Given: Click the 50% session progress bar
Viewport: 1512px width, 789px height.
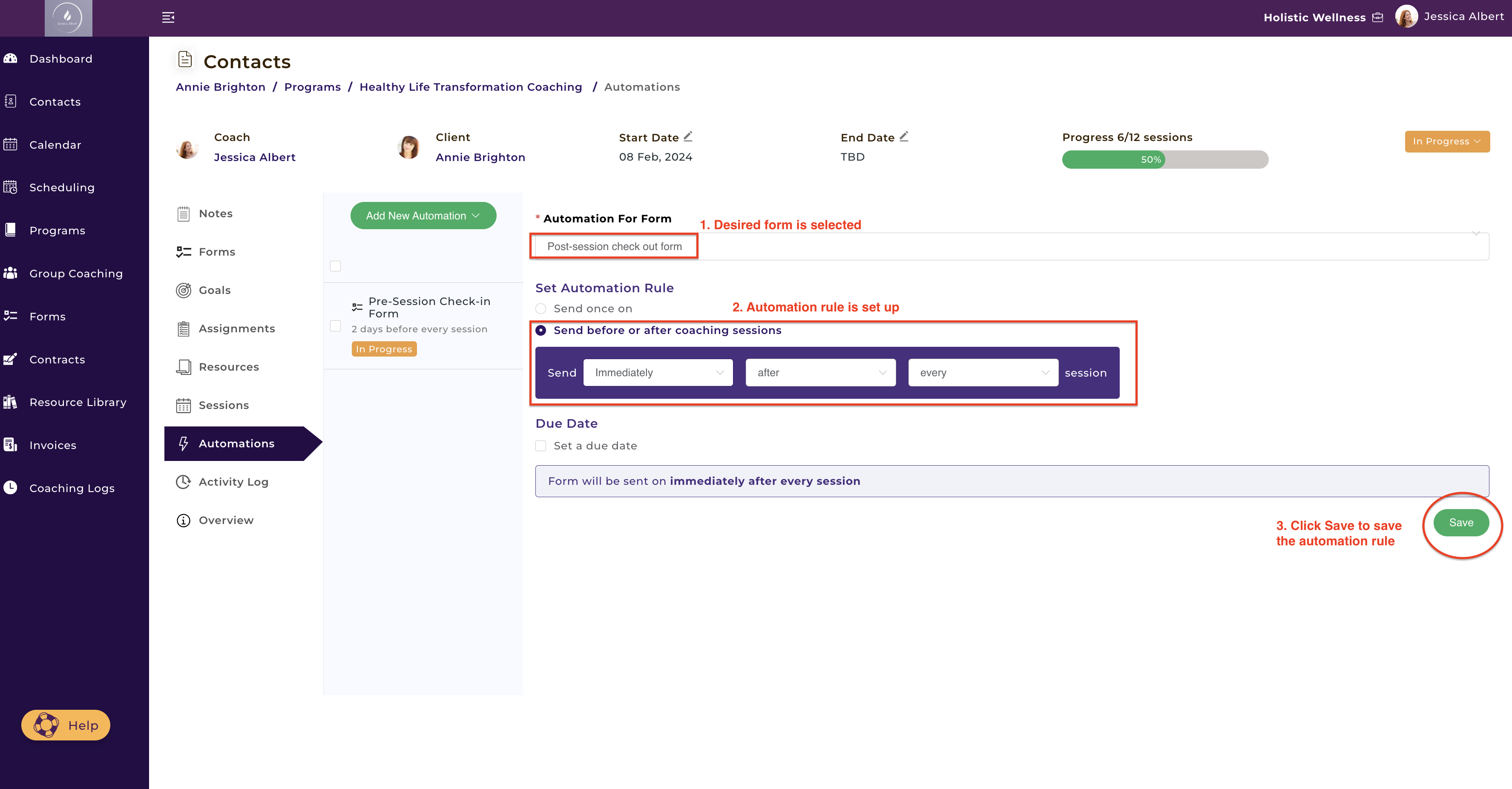Looking at the screenshot, I should pyautogui.click(x=1165, y=160).
